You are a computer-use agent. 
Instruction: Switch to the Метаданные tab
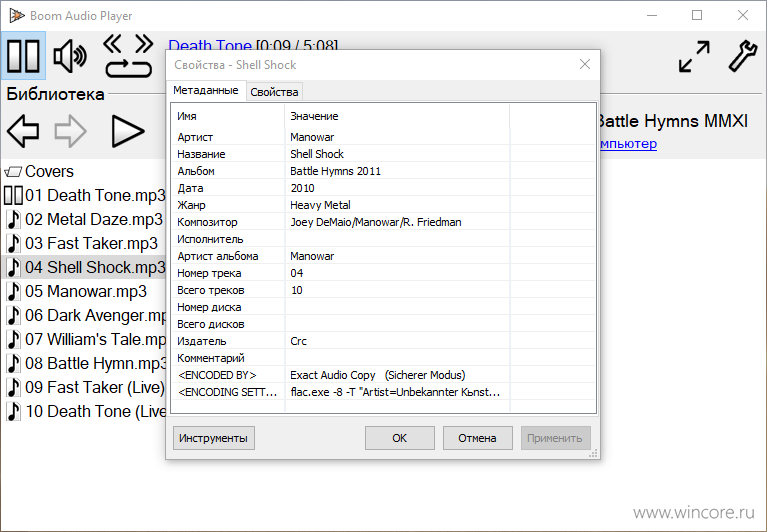click(x=205, y=90)
